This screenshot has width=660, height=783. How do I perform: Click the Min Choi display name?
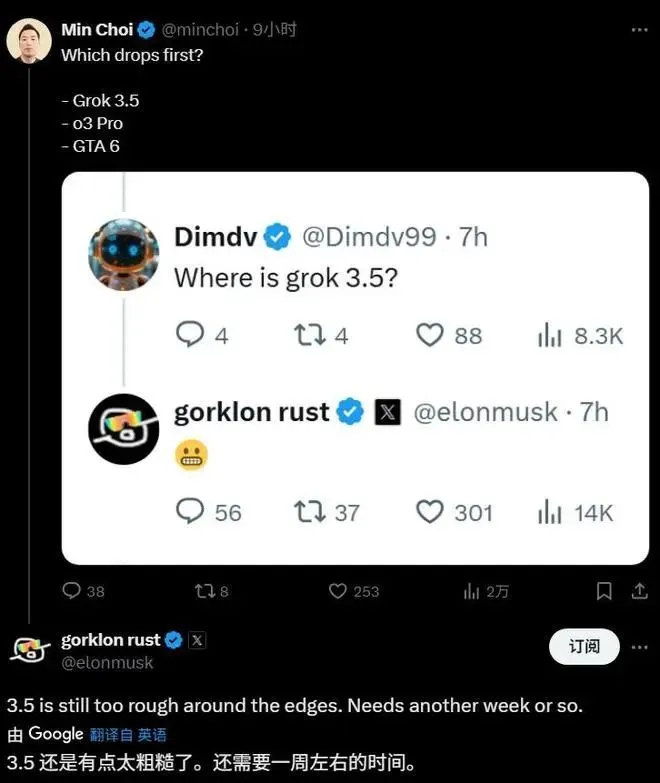point(97,30)
